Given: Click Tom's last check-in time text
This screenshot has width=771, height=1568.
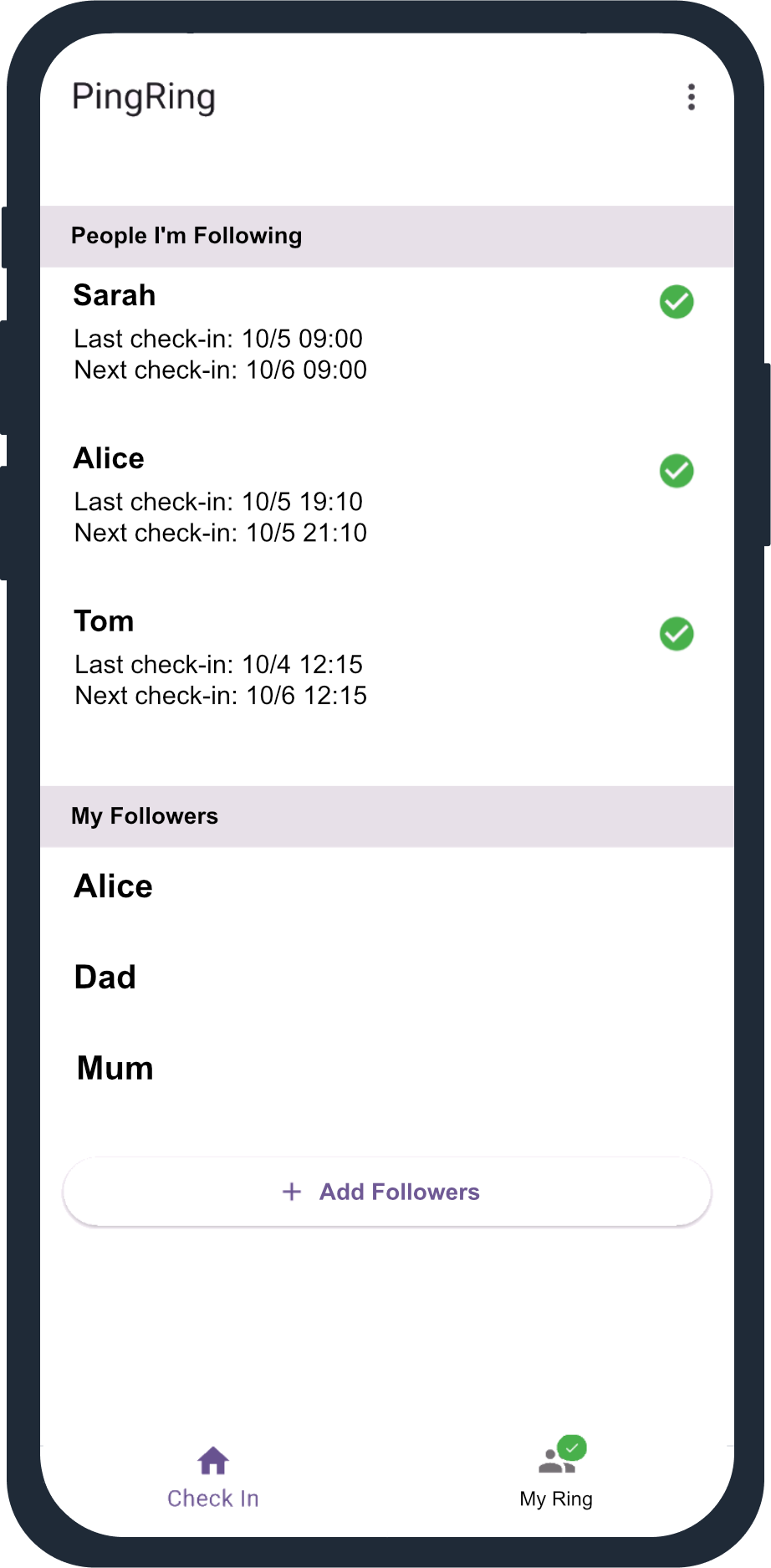Looking at the screenshot, I should [x=219, y=665].
